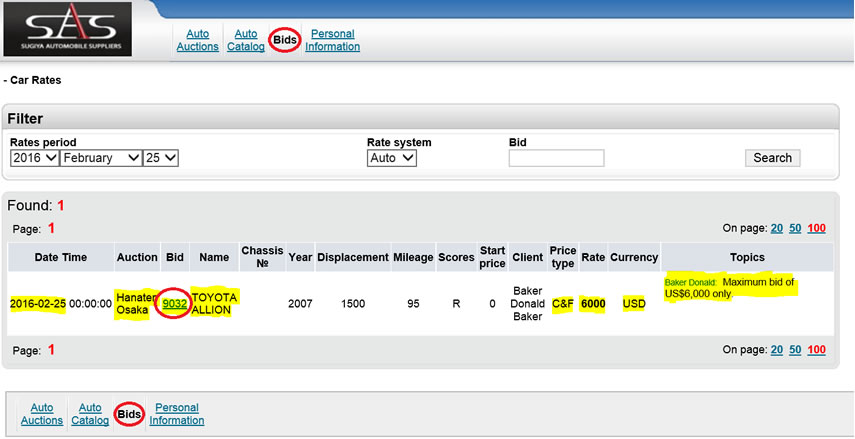
Task: Open the Rate system Auto dropdown
Action: click(x=391, y=158)
